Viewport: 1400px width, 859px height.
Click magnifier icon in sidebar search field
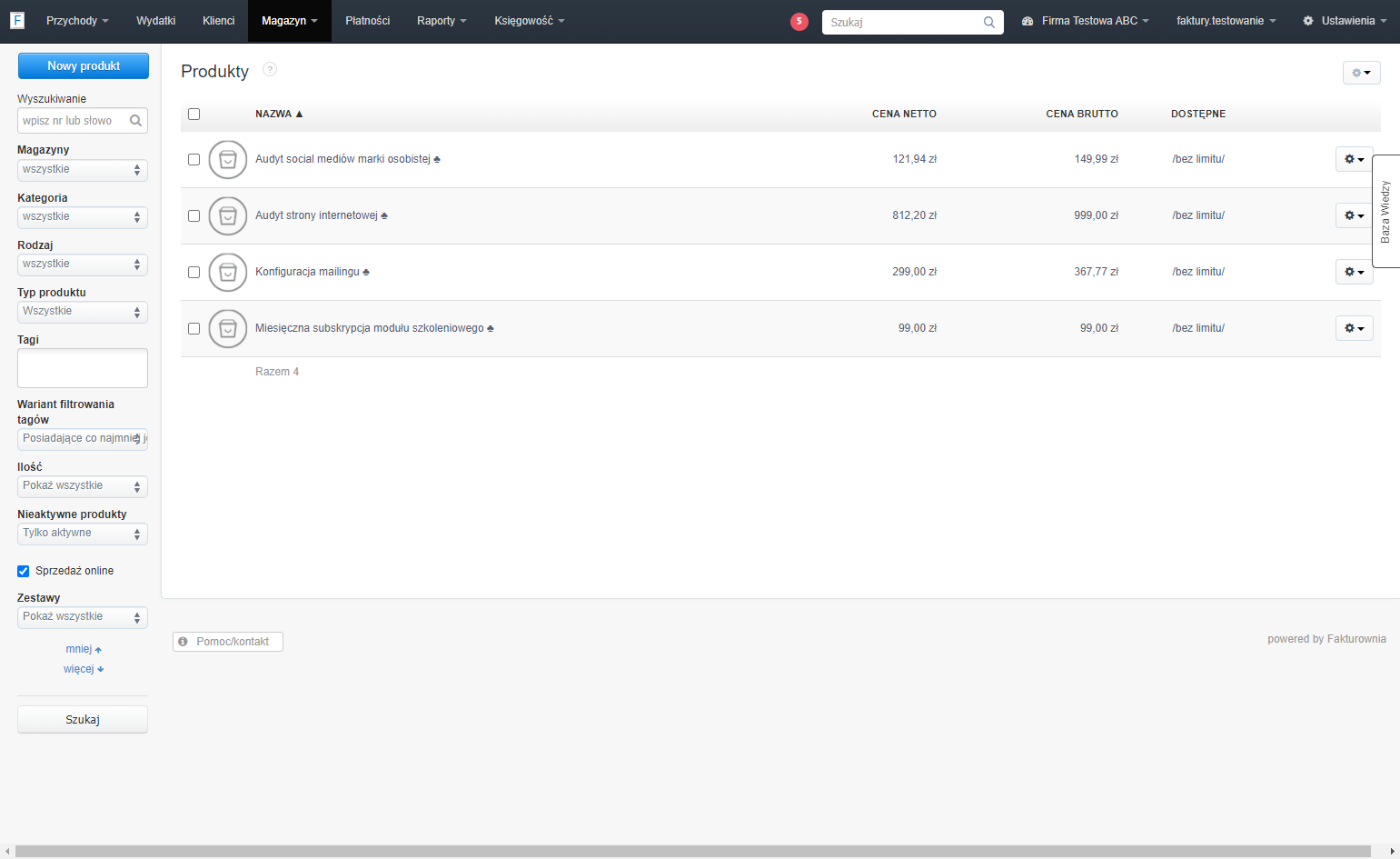[135, 121]
